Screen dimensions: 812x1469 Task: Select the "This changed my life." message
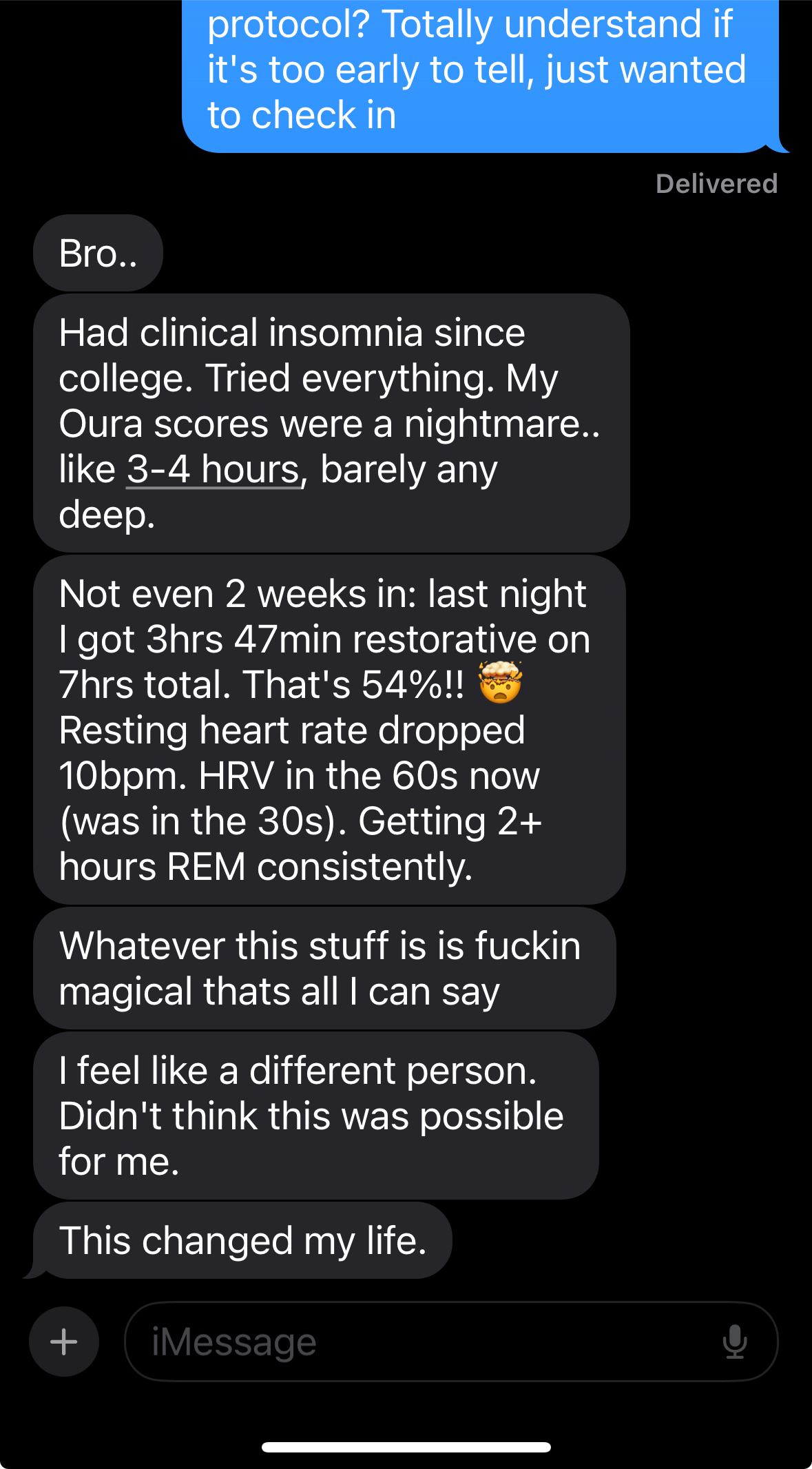[242, 1241]
